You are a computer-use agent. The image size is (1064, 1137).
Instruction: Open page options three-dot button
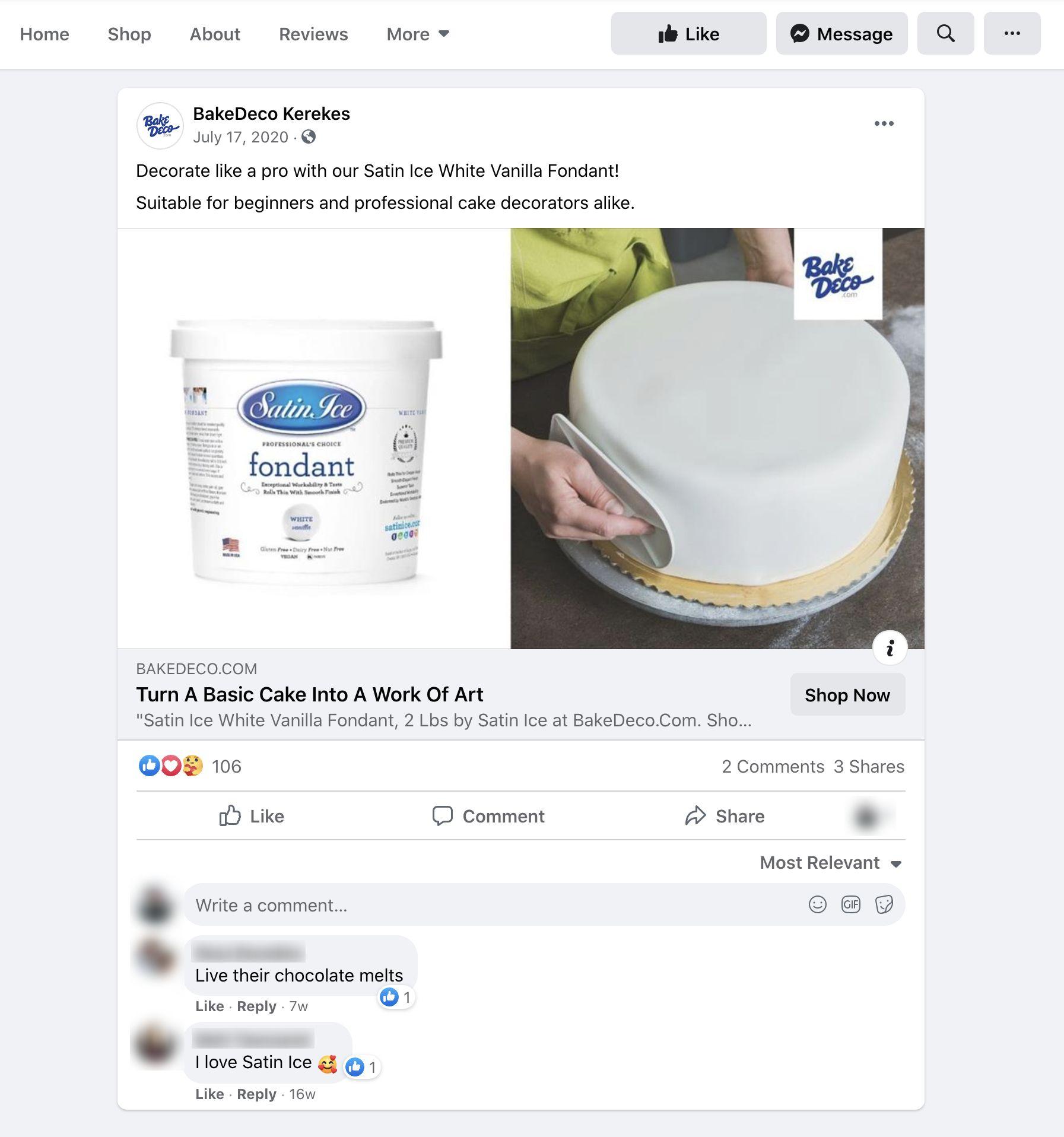pos(1012,33)
